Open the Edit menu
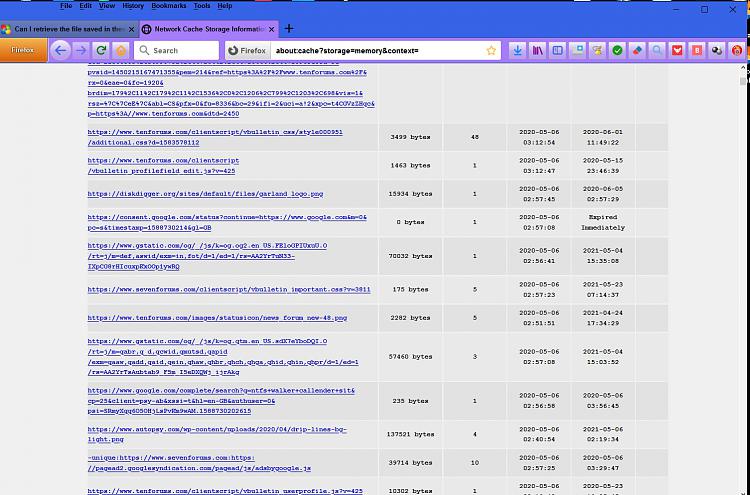 point(86,6)
